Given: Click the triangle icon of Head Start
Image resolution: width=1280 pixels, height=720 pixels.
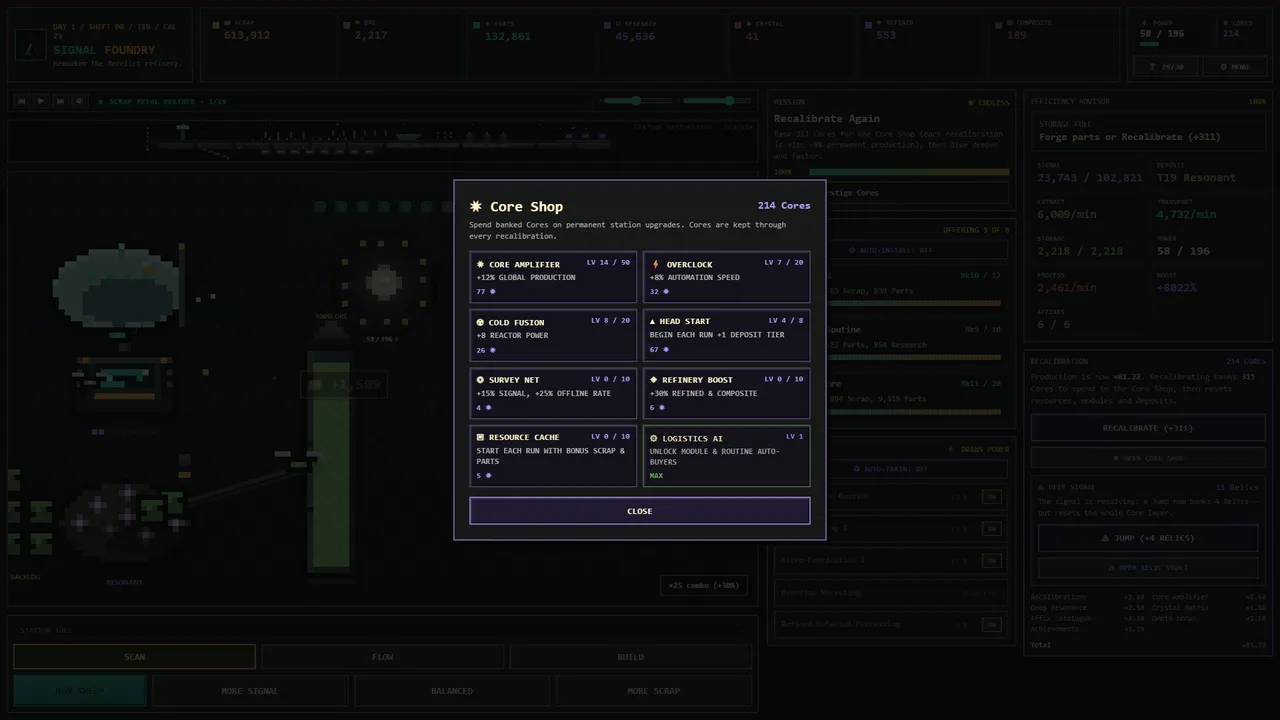Looking at the screenshot, I should click(653, 322).
